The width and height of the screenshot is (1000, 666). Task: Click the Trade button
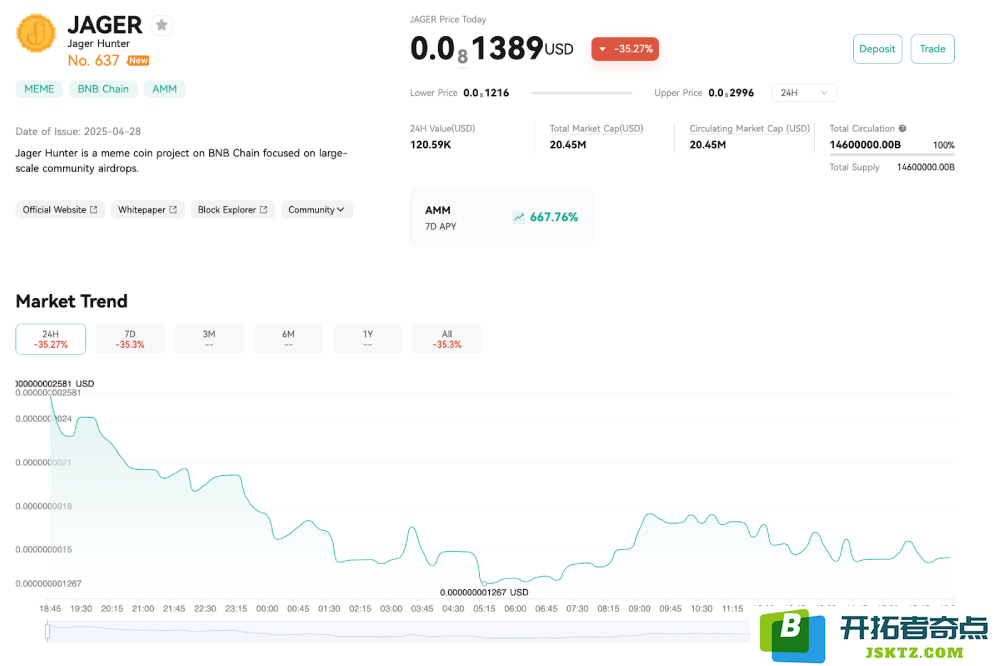(932, 49)
